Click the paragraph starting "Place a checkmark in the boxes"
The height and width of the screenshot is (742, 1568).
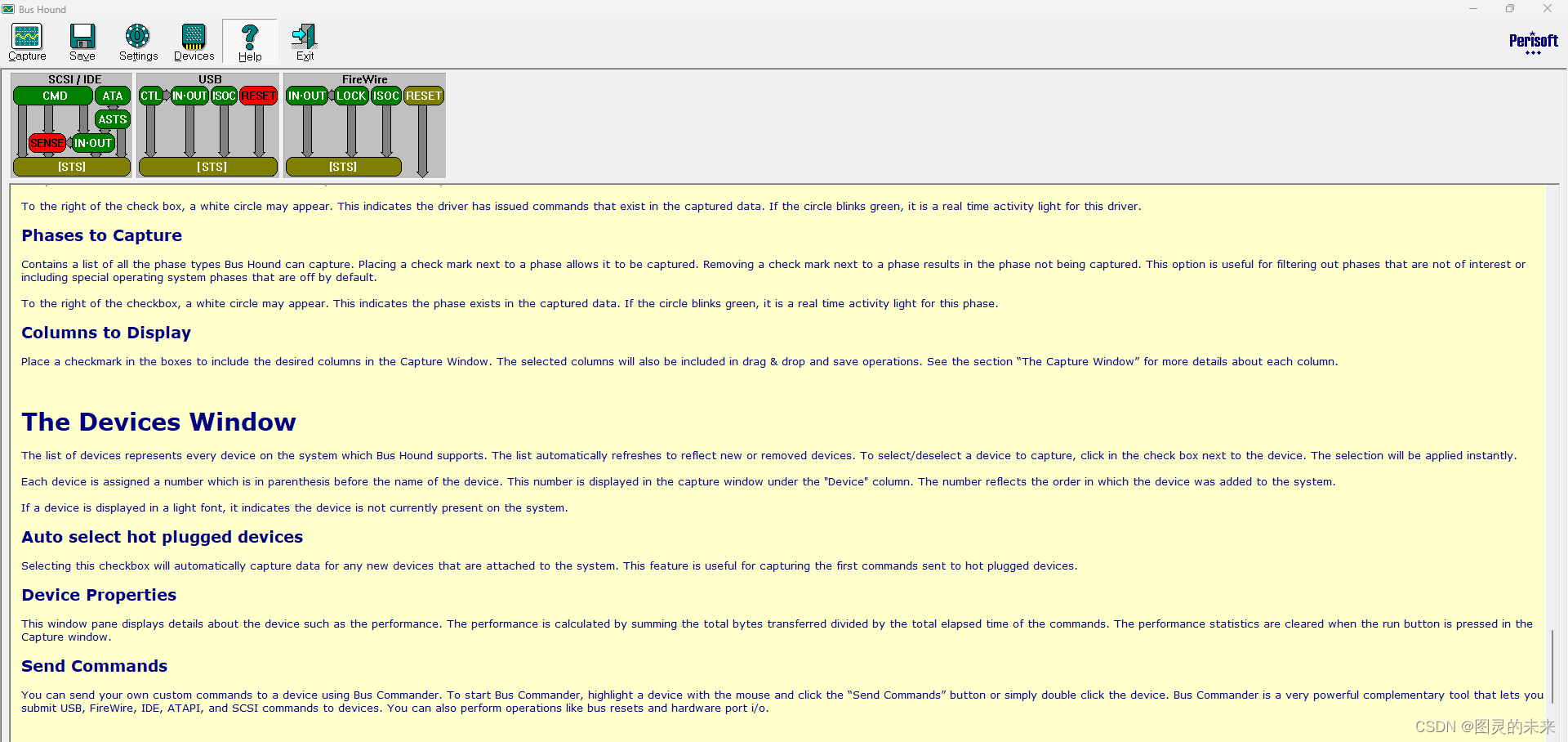coord(679,362)
